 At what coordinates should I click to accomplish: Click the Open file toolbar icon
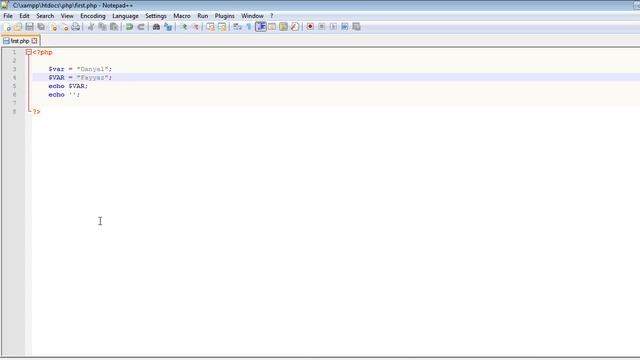18,27
